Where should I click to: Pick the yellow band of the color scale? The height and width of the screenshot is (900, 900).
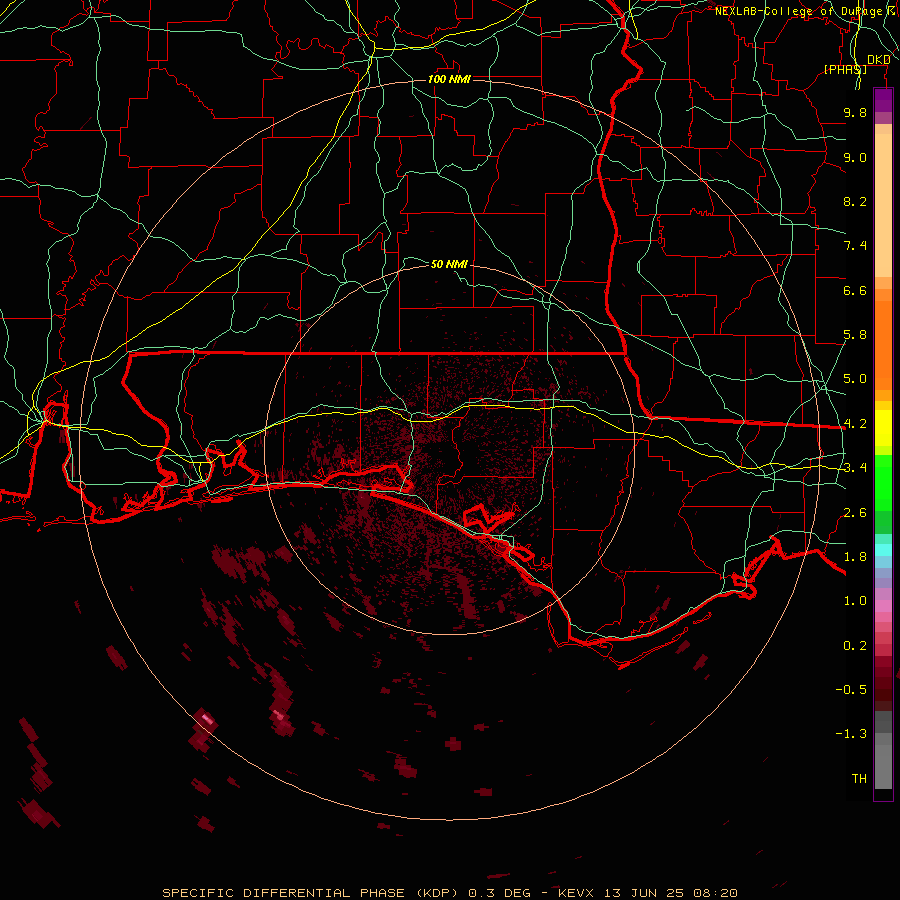tap(883, 428)
